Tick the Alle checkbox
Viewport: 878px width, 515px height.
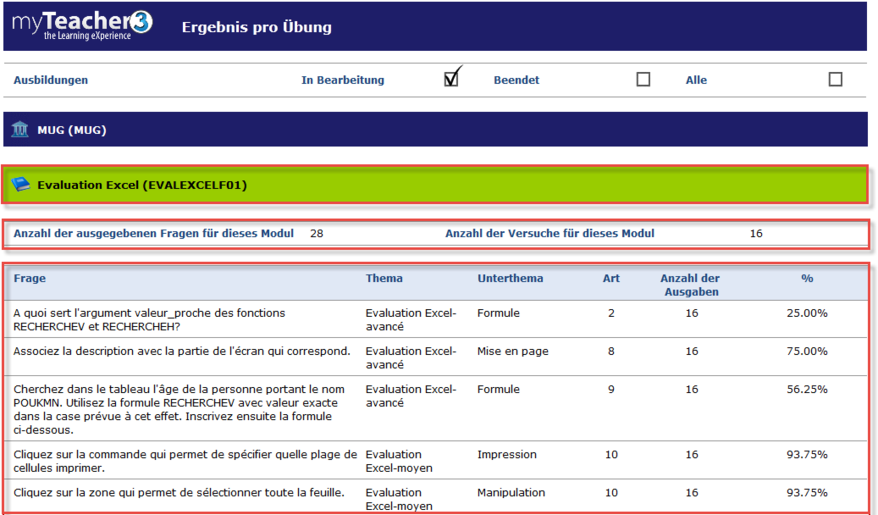(x=835, y=80)
